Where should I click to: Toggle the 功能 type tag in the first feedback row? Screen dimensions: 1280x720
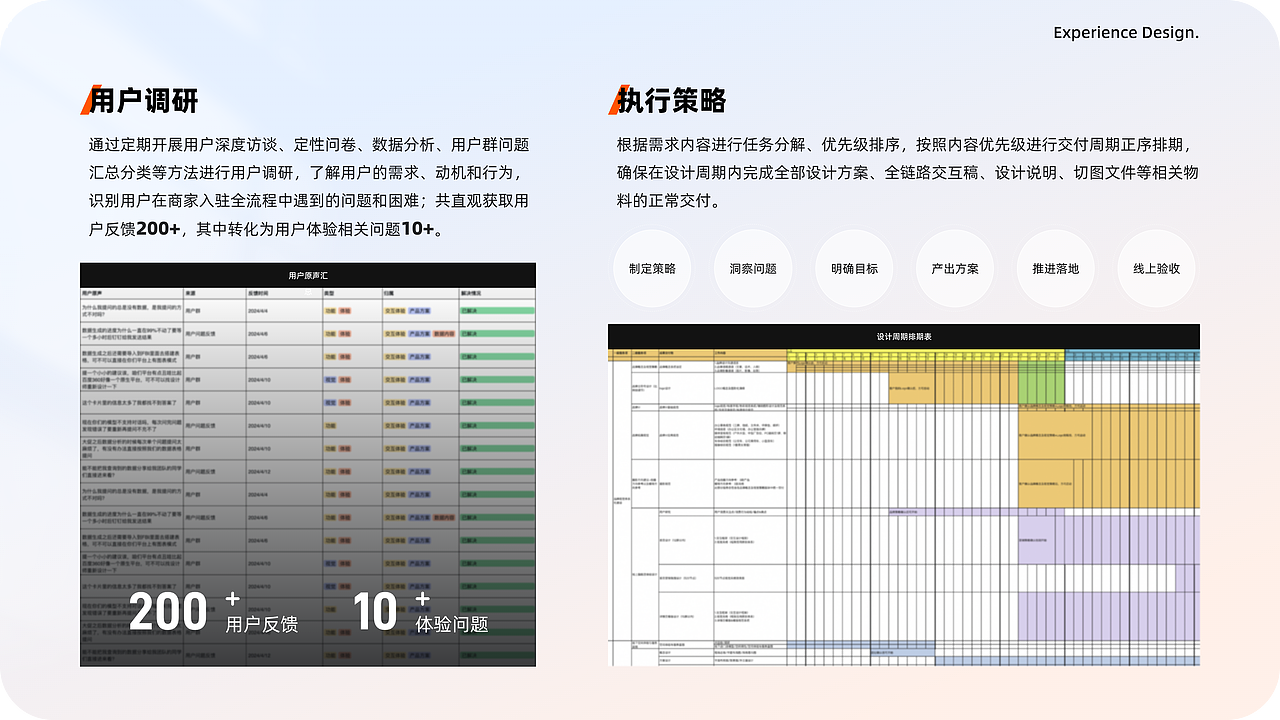331,311
